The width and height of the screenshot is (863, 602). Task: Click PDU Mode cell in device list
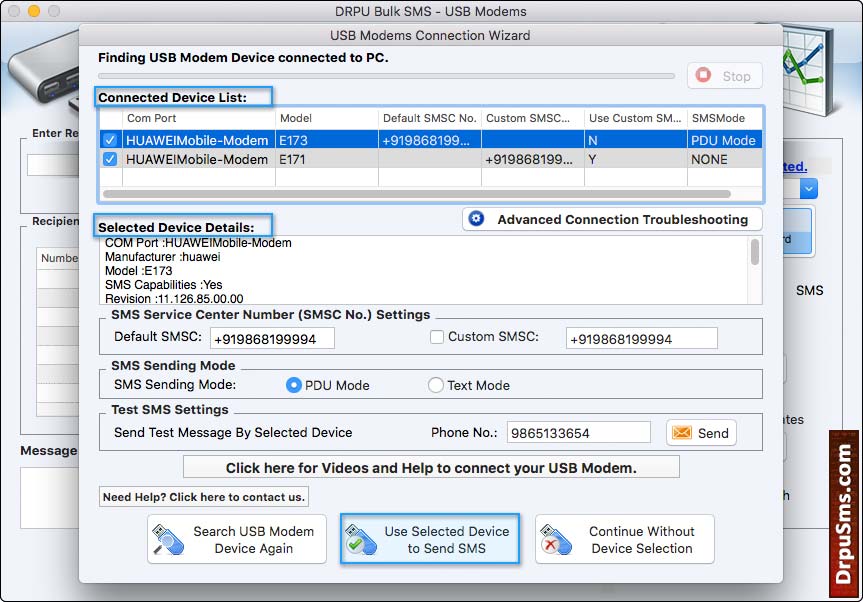coord(724,140)
